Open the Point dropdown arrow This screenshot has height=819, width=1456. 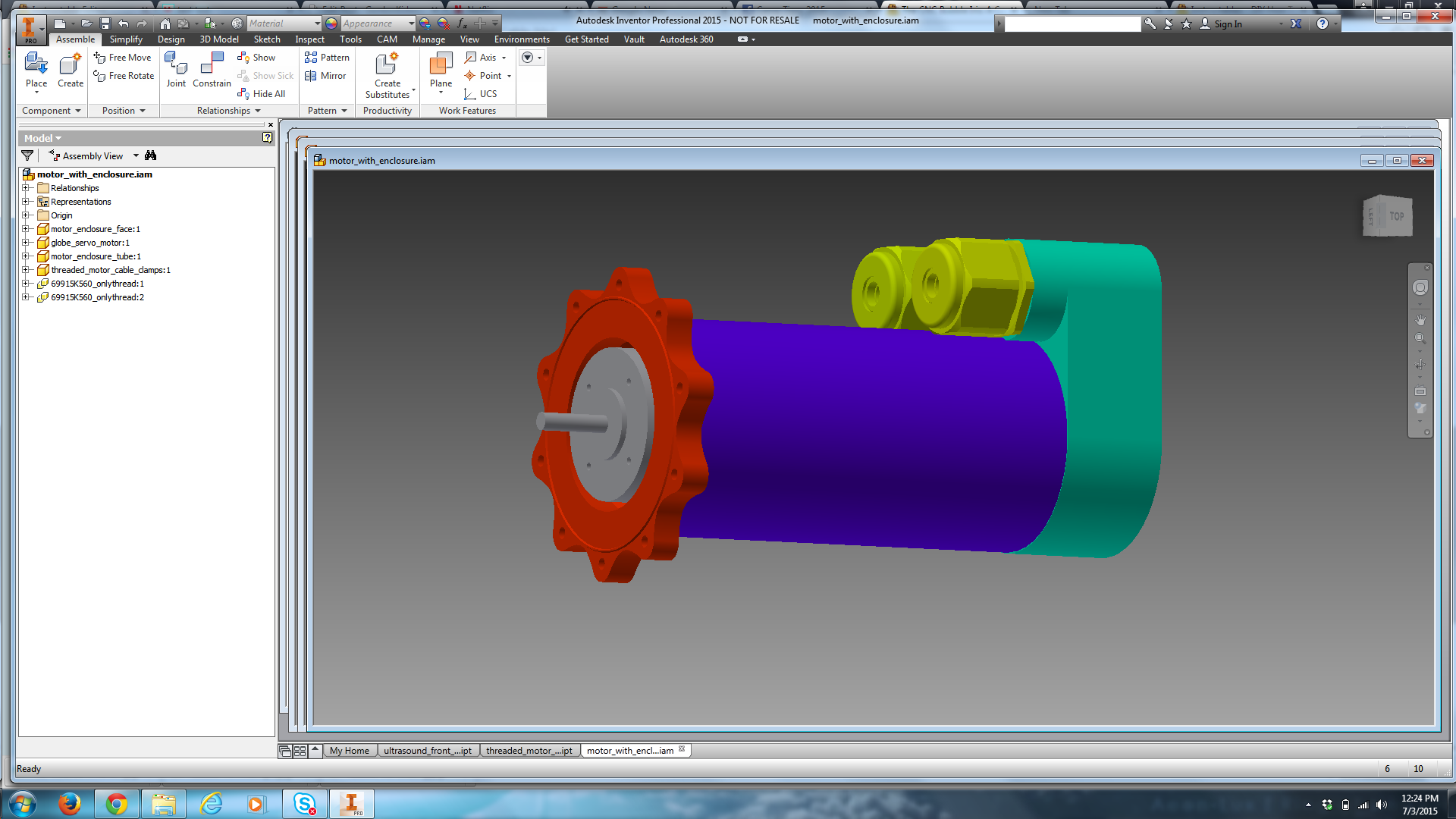point(509,76)
